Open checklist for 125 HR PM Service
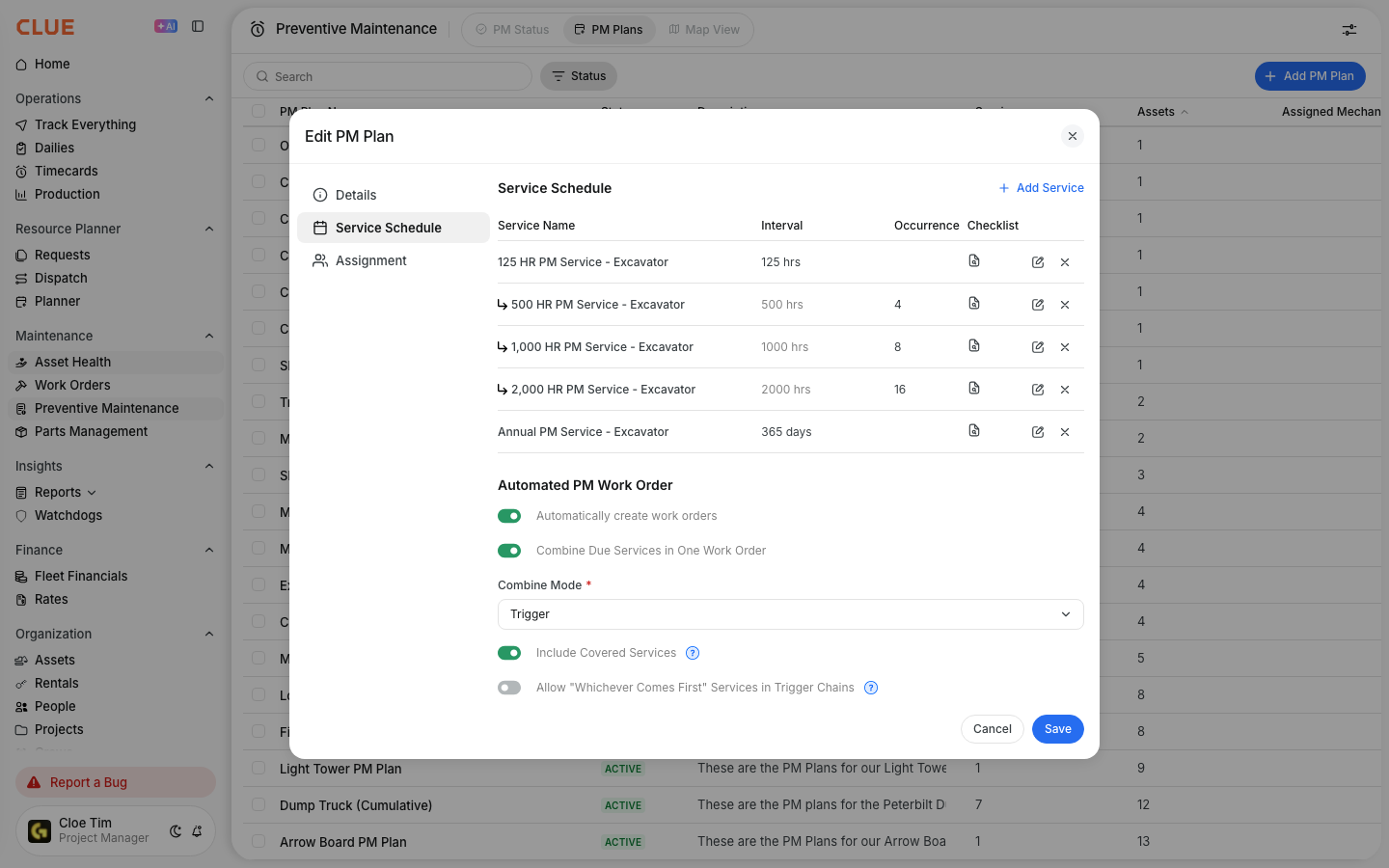Viewport: 1389px width, 868px height. click(x=974, y=261)
